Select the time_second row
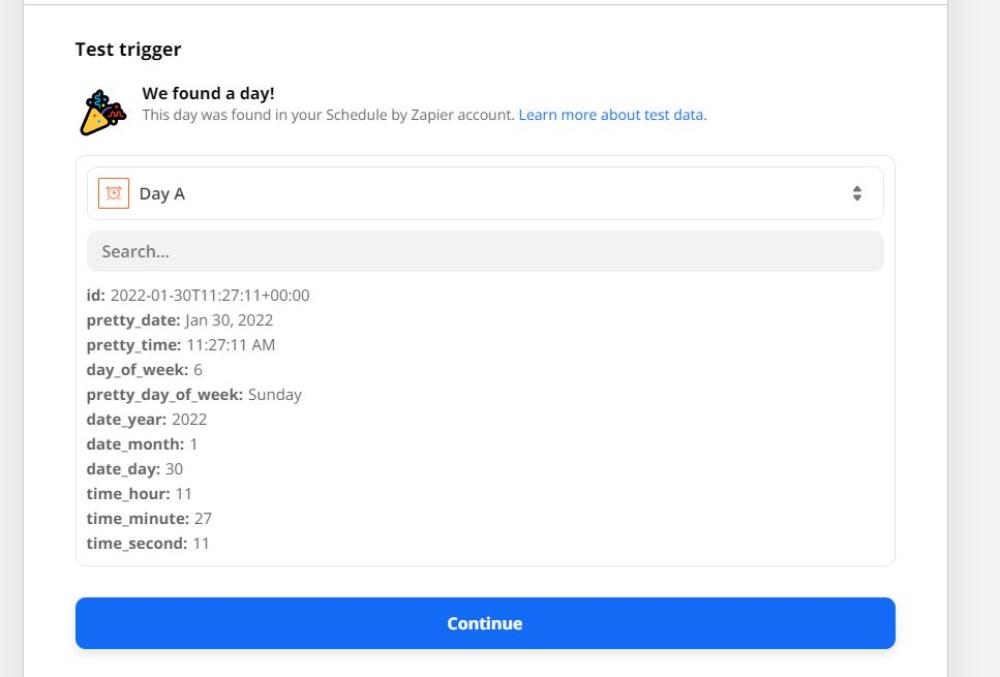Image resolution: width=1000 pixels, height=677 pixels. (x=147, y=544)
